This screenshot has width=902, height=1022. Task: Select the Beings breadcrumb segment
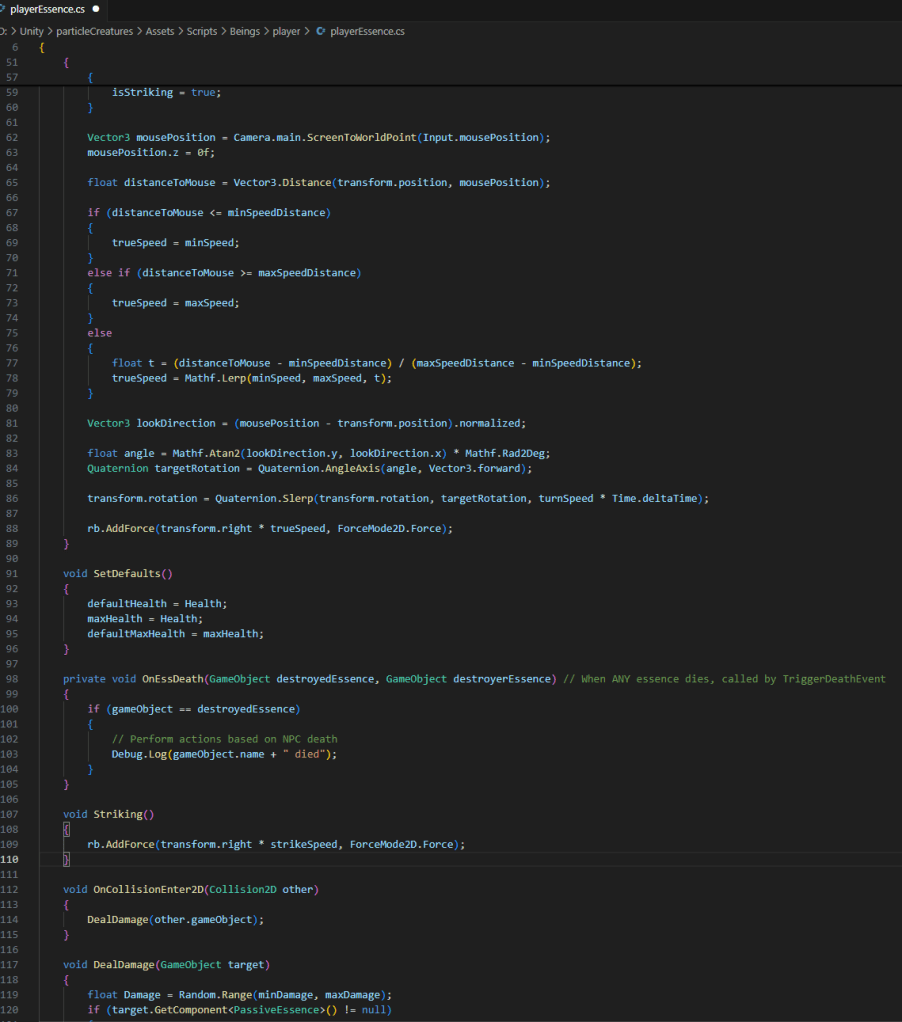coord(245,31)
